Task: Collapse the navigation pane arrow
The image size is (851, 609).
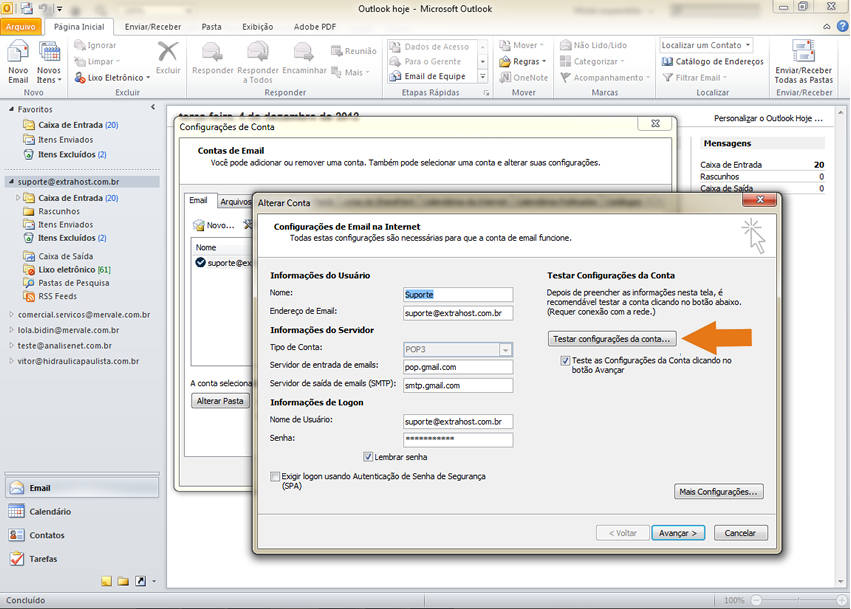Action: point(153,107)
